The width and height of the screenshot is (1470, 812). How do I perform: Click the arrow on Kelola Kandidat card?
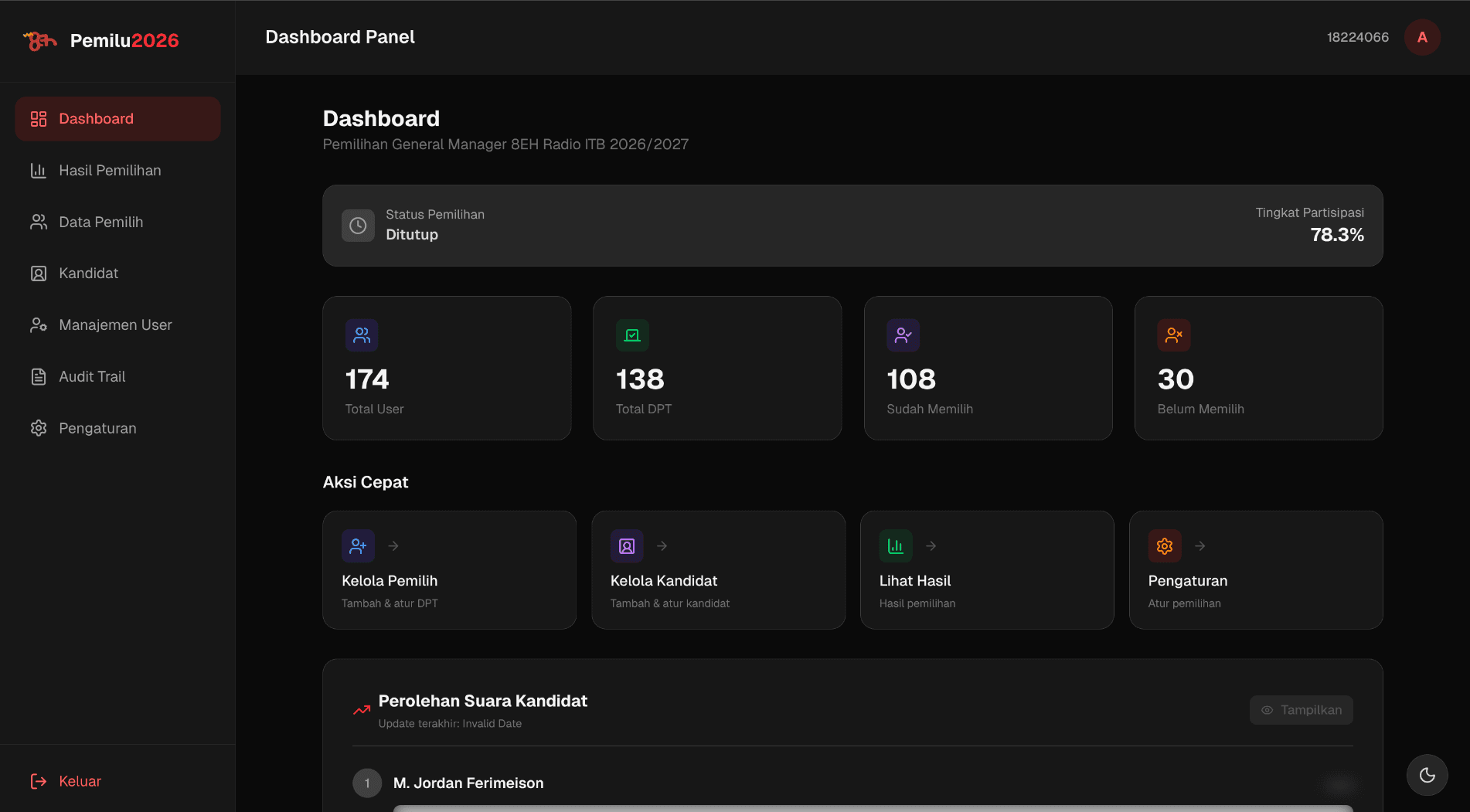point(662,546)
